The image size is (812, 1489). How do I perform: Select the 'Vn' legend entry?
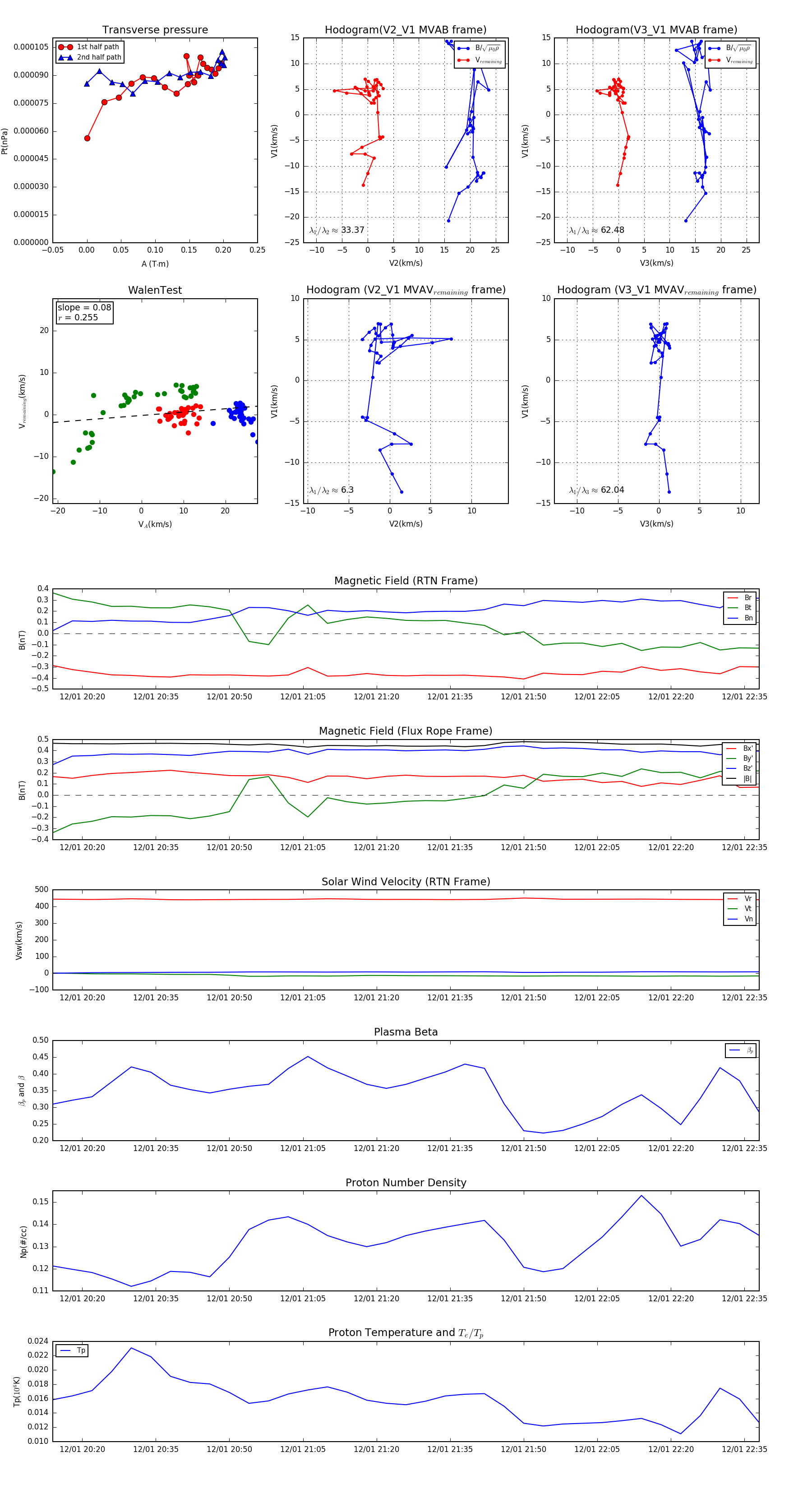(740, 919)
